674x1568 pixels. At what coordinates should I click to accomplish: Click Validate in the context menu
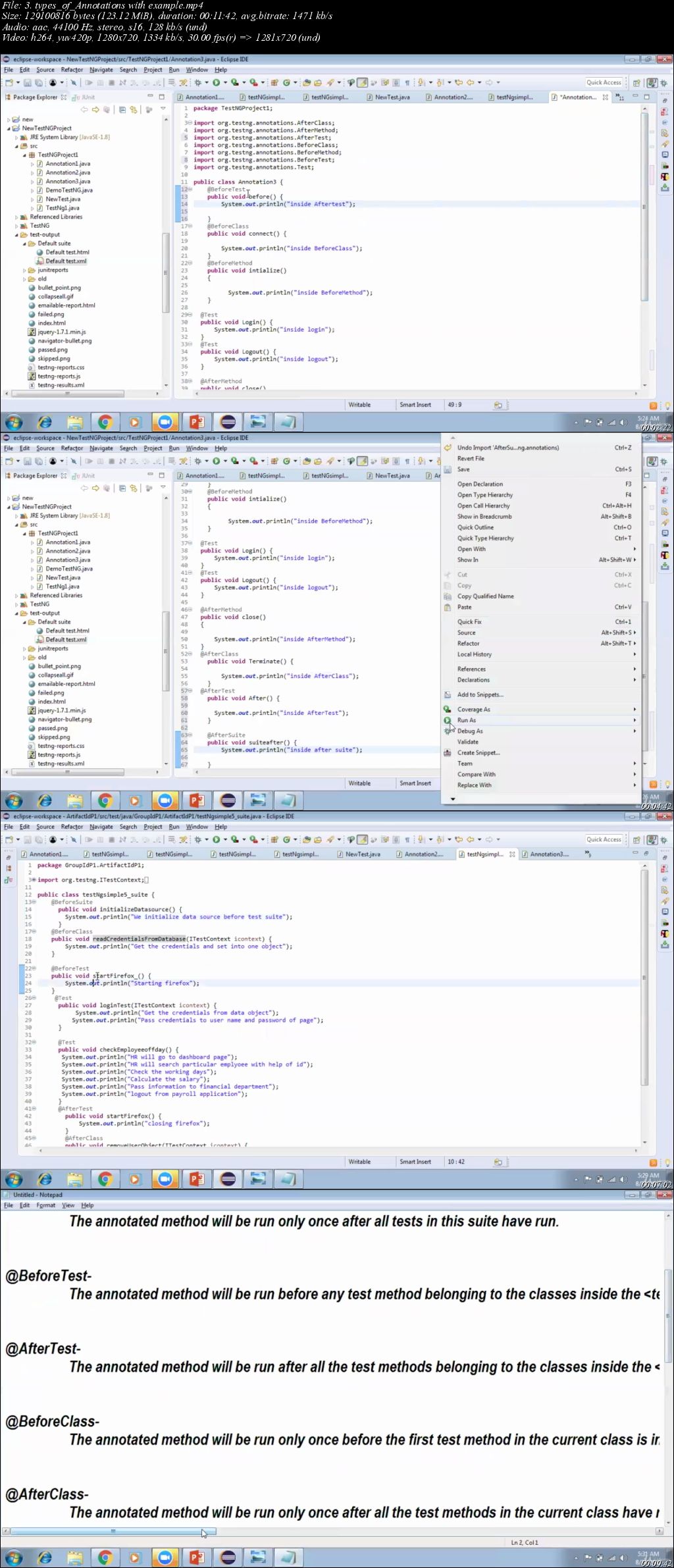[x=468, y=742]
